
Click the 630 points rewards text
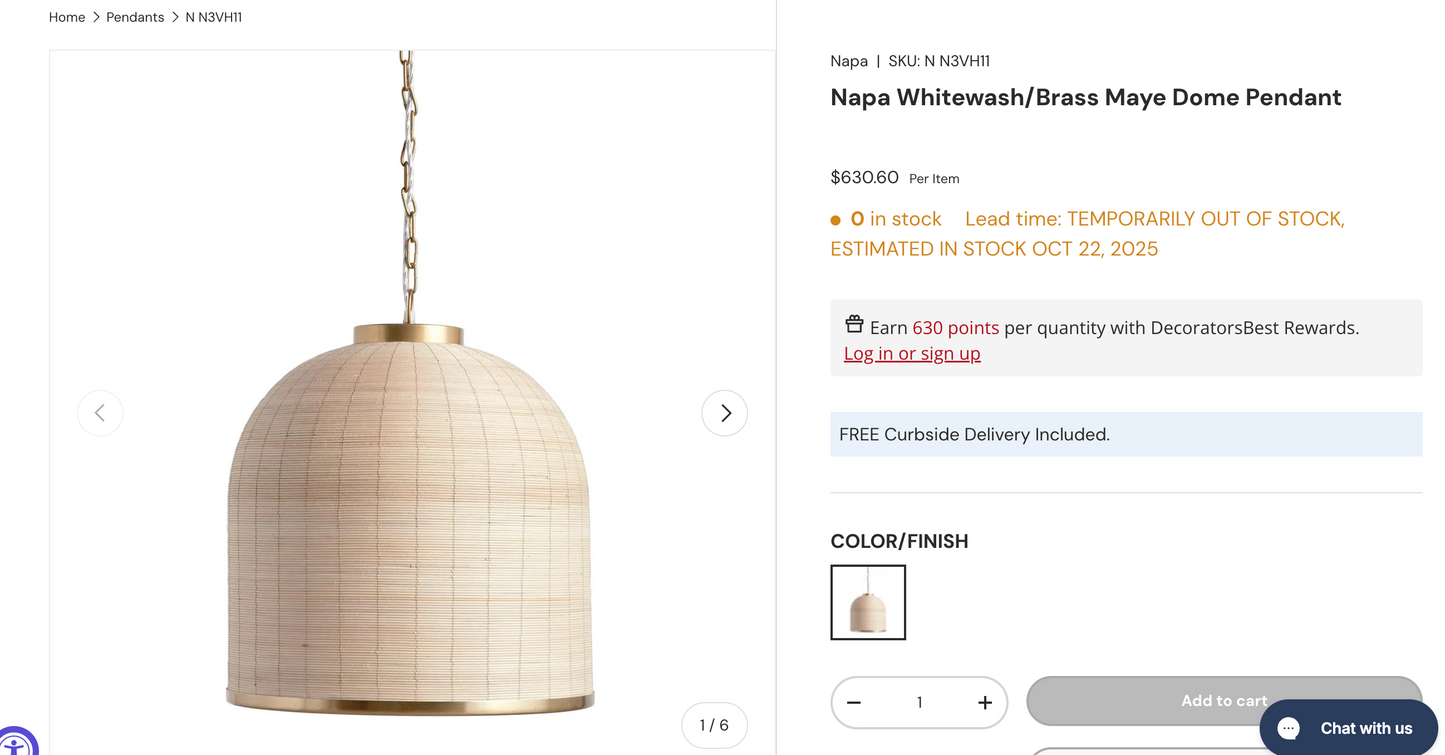[x=955, y=327]
